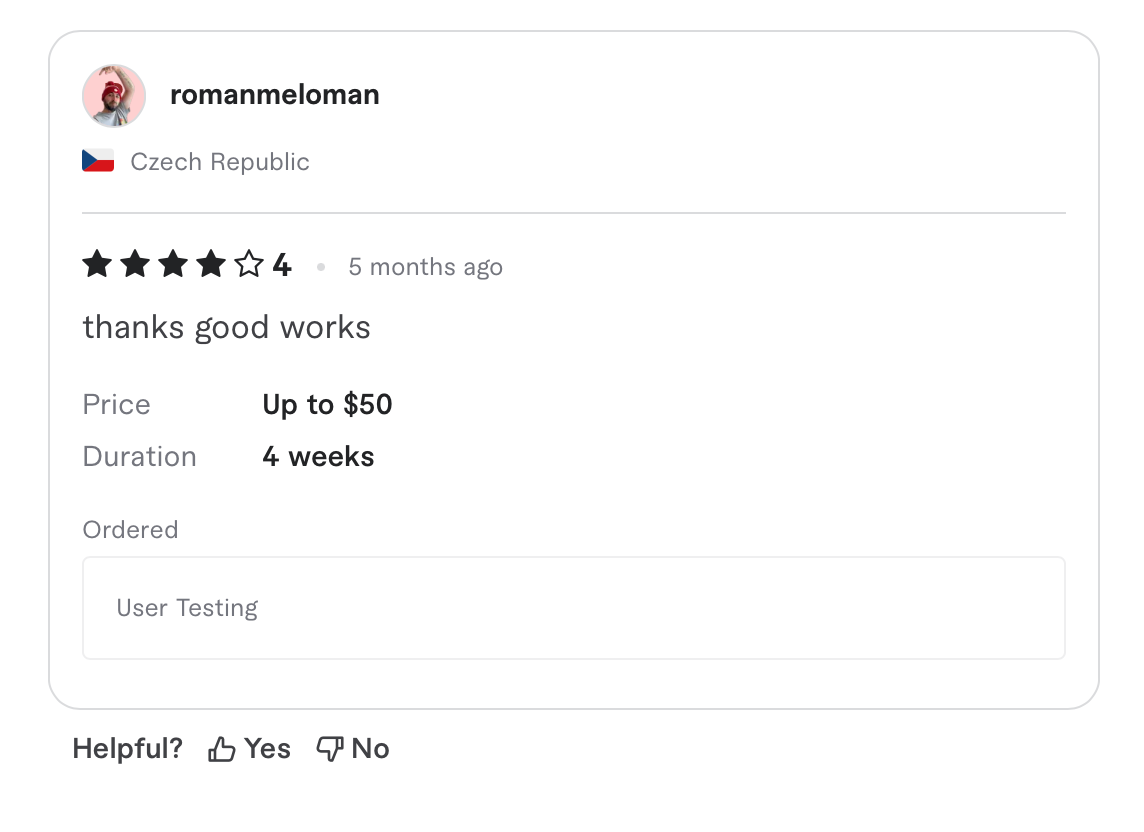
Task: Click the reviewer's profile avatar
Action: (113, 95)
